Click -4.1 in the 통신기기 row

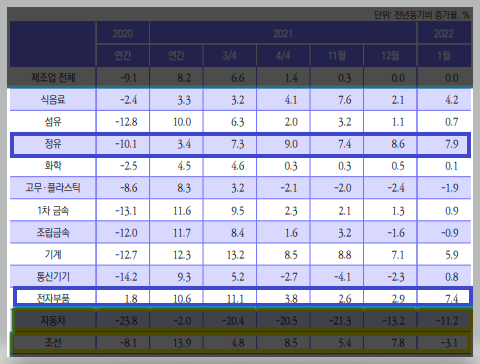click(342, 277)
